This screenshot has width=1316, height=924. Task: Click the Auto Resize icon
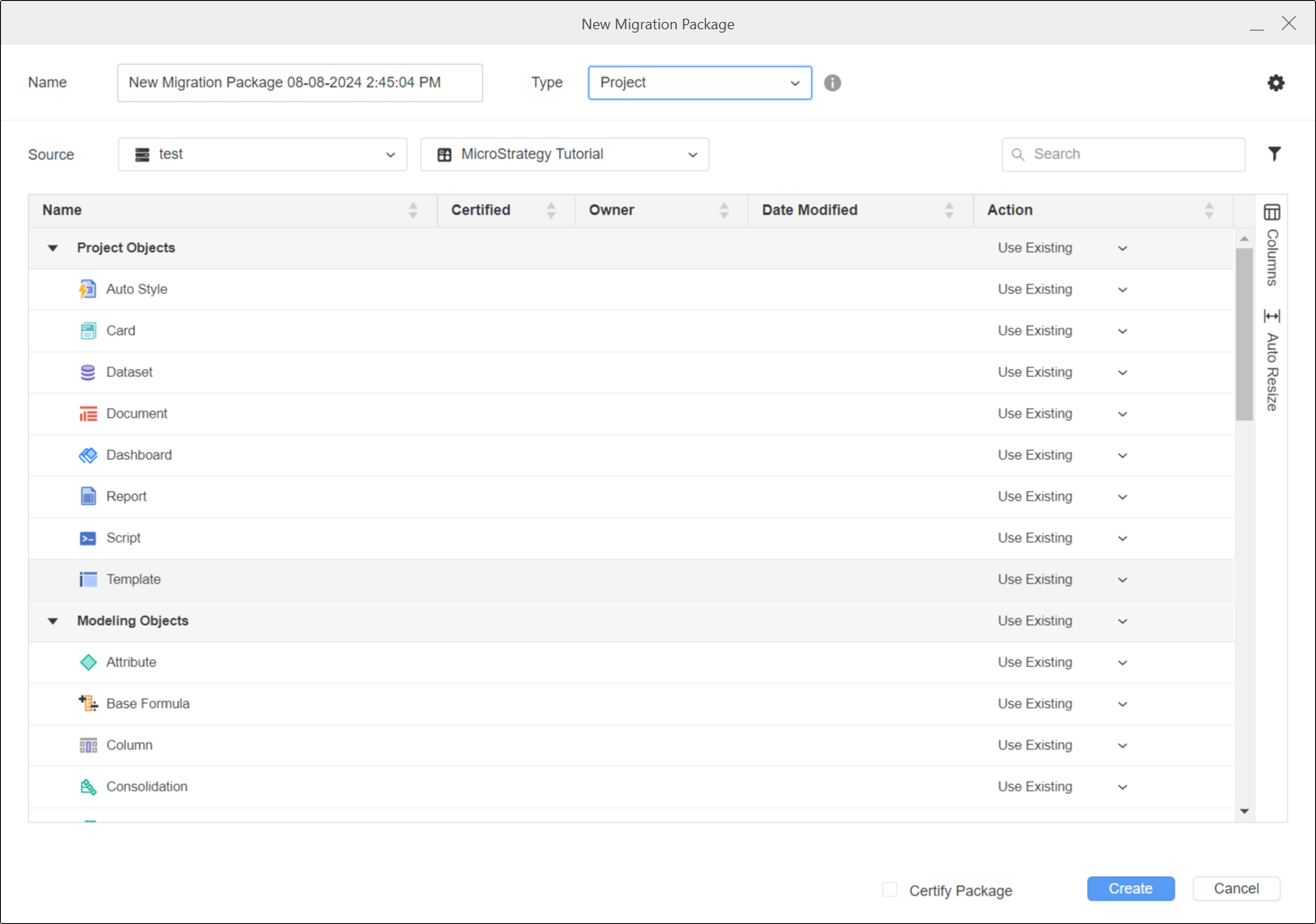[1272, 316]
